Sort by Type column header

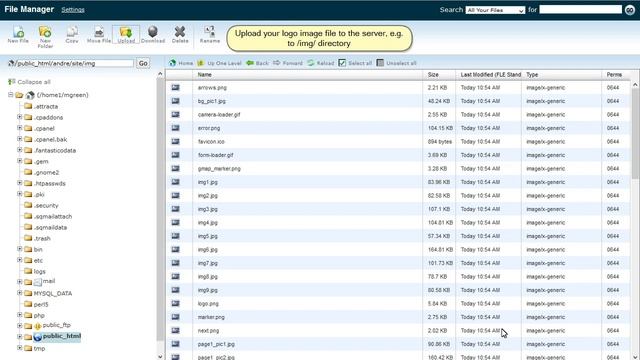pos(532,75)
